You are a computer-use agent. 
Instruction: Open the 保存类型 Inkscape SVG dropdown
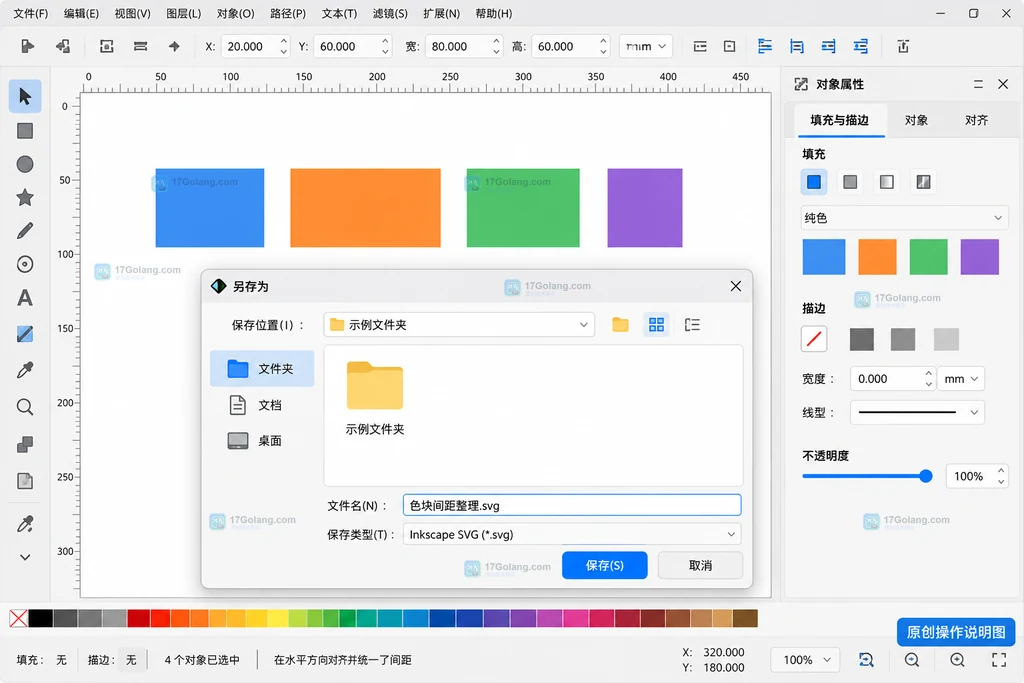click(x=571, y=534)
